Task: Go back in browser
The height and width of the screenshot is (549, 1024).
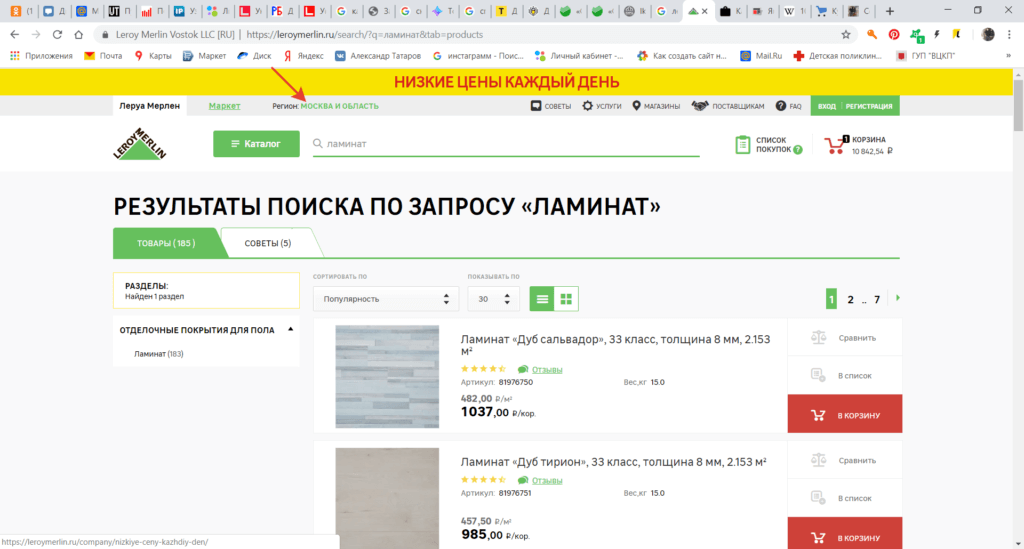Action: pyautogui.click(x=15, y=35)
